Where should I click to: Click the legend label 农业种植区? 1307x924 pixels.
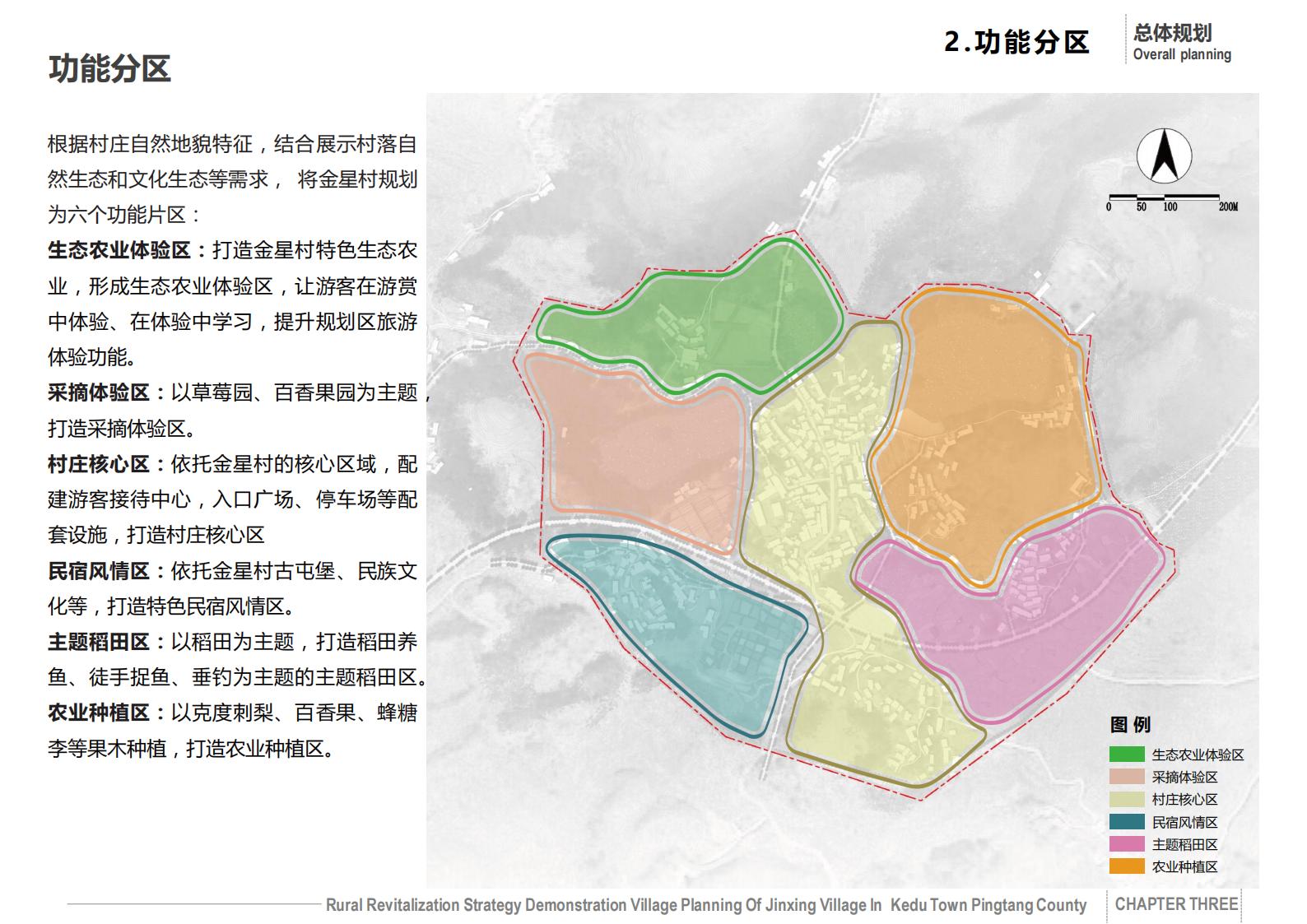pos(1184,866)
